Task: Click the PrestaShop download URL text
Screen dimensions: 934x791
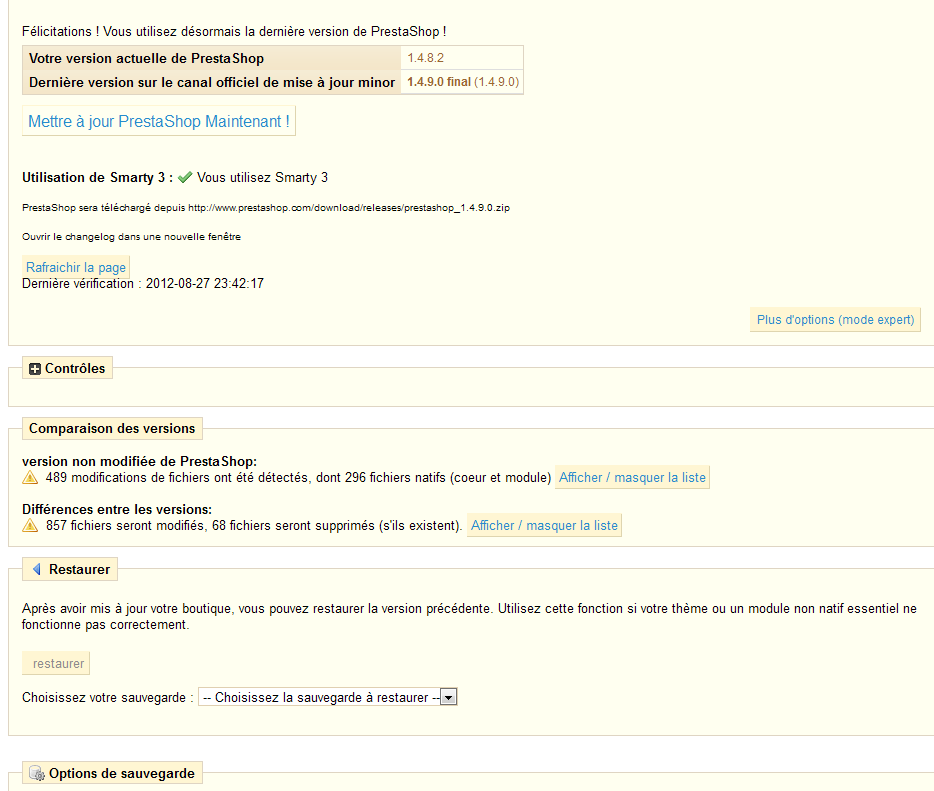Action: coord(349,208)
